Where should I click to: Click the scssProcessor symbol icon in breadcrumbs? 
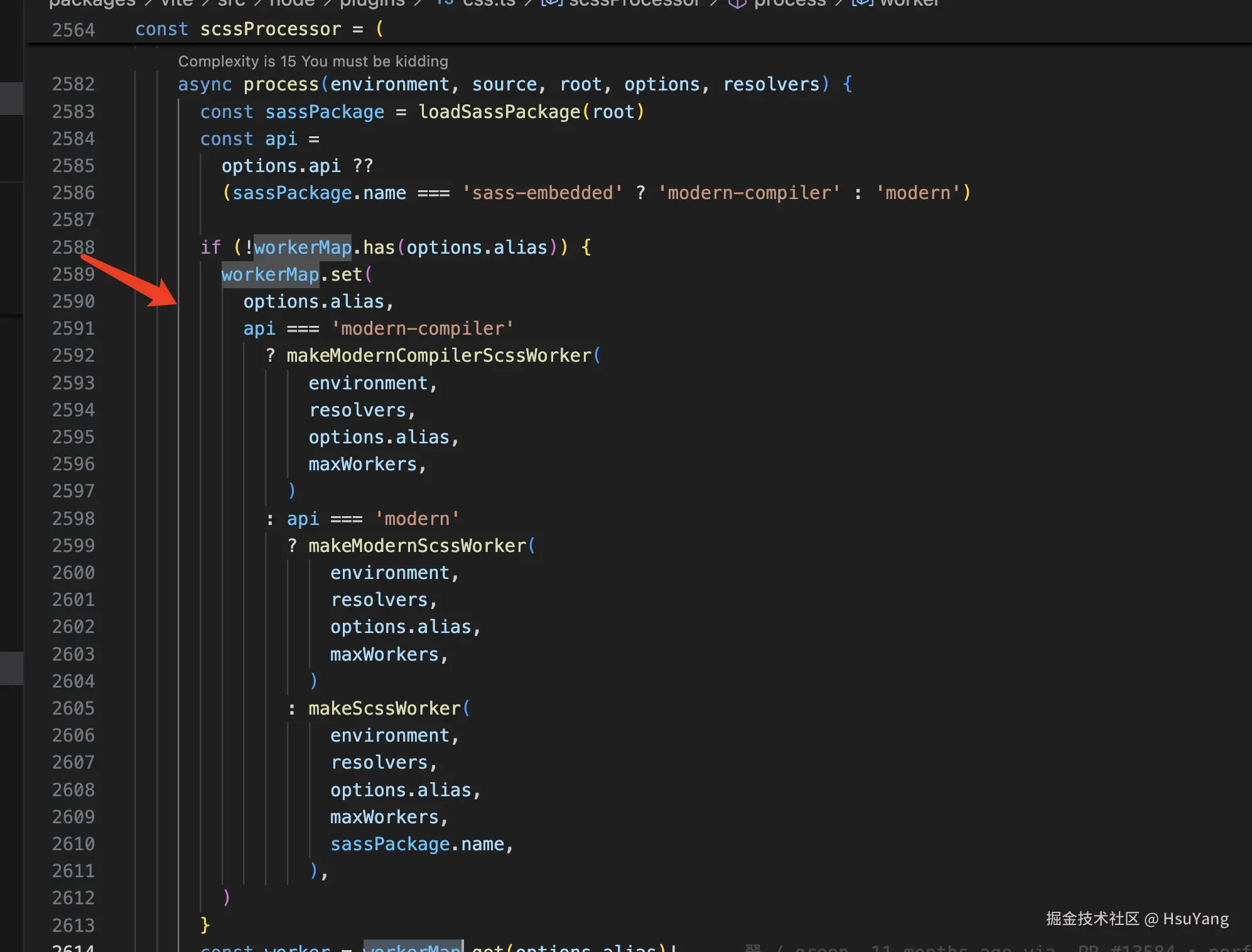tap(551, 3)
